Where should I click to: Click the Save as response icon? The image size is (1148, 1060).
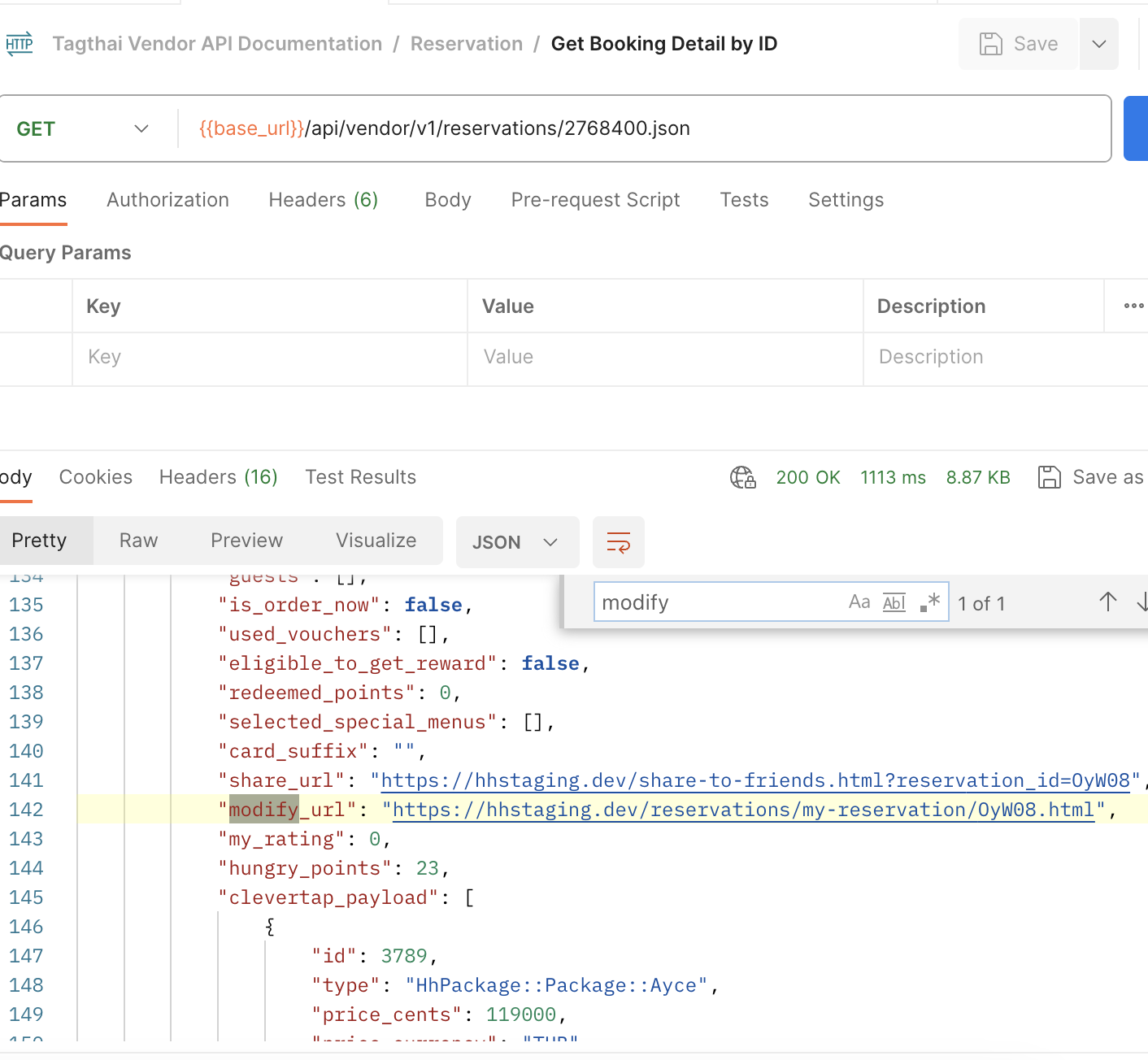[x=1049, y=477]
